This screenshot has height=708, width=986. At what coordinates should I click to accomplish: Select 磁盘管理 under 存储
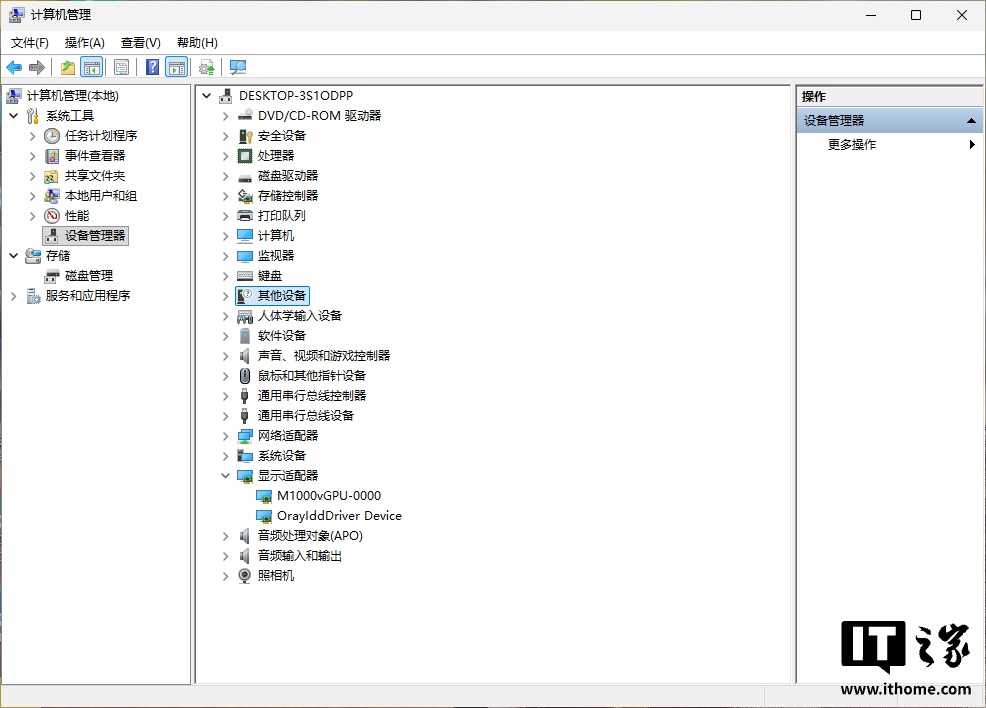[88, 276]
